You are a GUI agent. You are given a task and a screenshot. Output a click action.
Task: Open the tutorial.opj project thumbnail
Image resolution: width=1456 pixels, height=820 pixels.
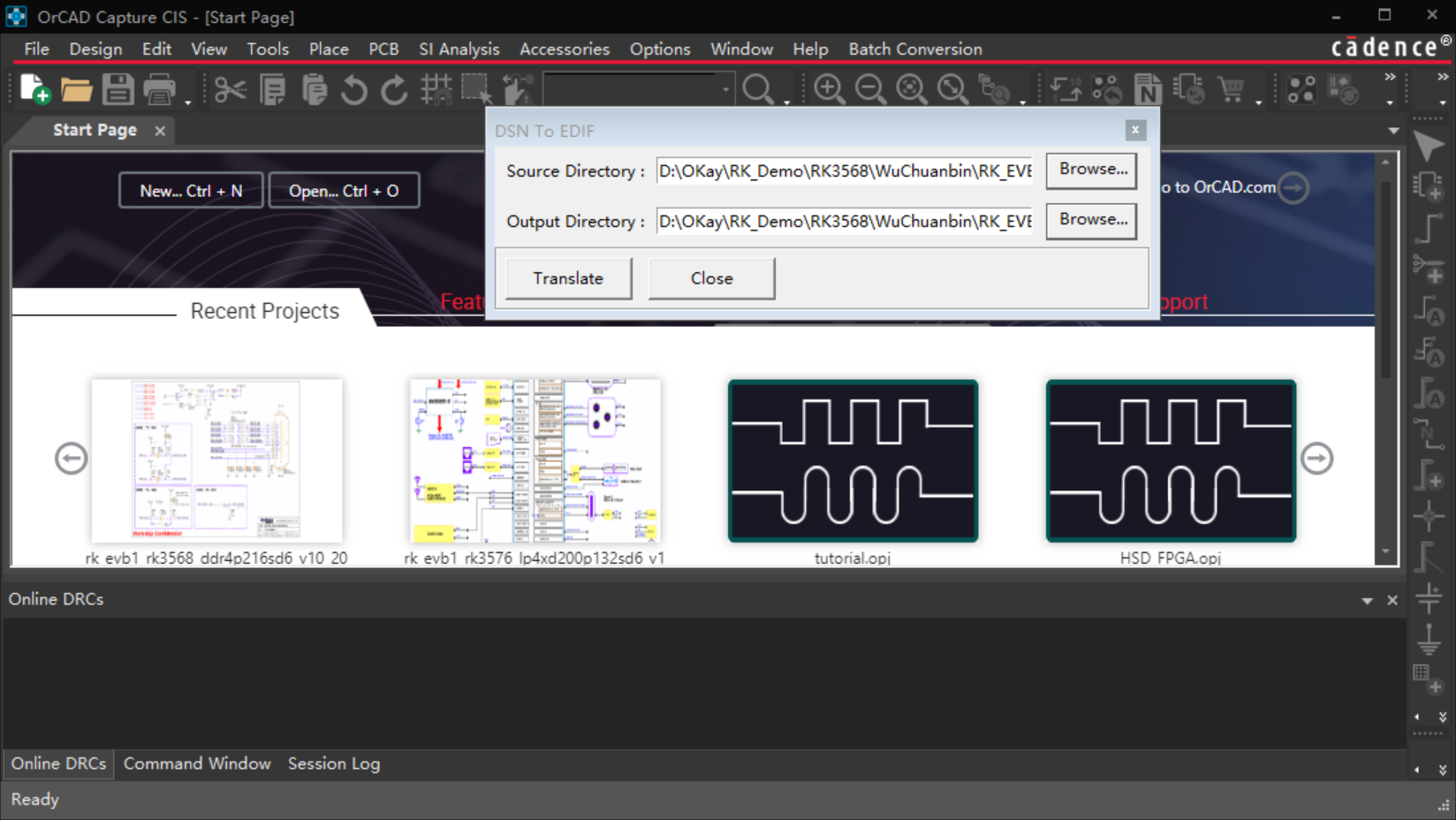(x=853, y=460)
